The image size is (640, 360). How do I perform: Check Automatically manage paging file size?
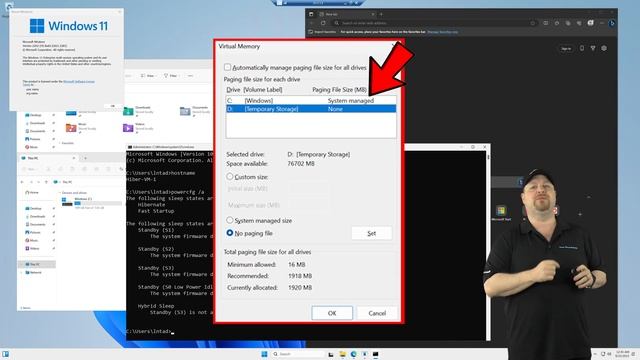[227, 67]
